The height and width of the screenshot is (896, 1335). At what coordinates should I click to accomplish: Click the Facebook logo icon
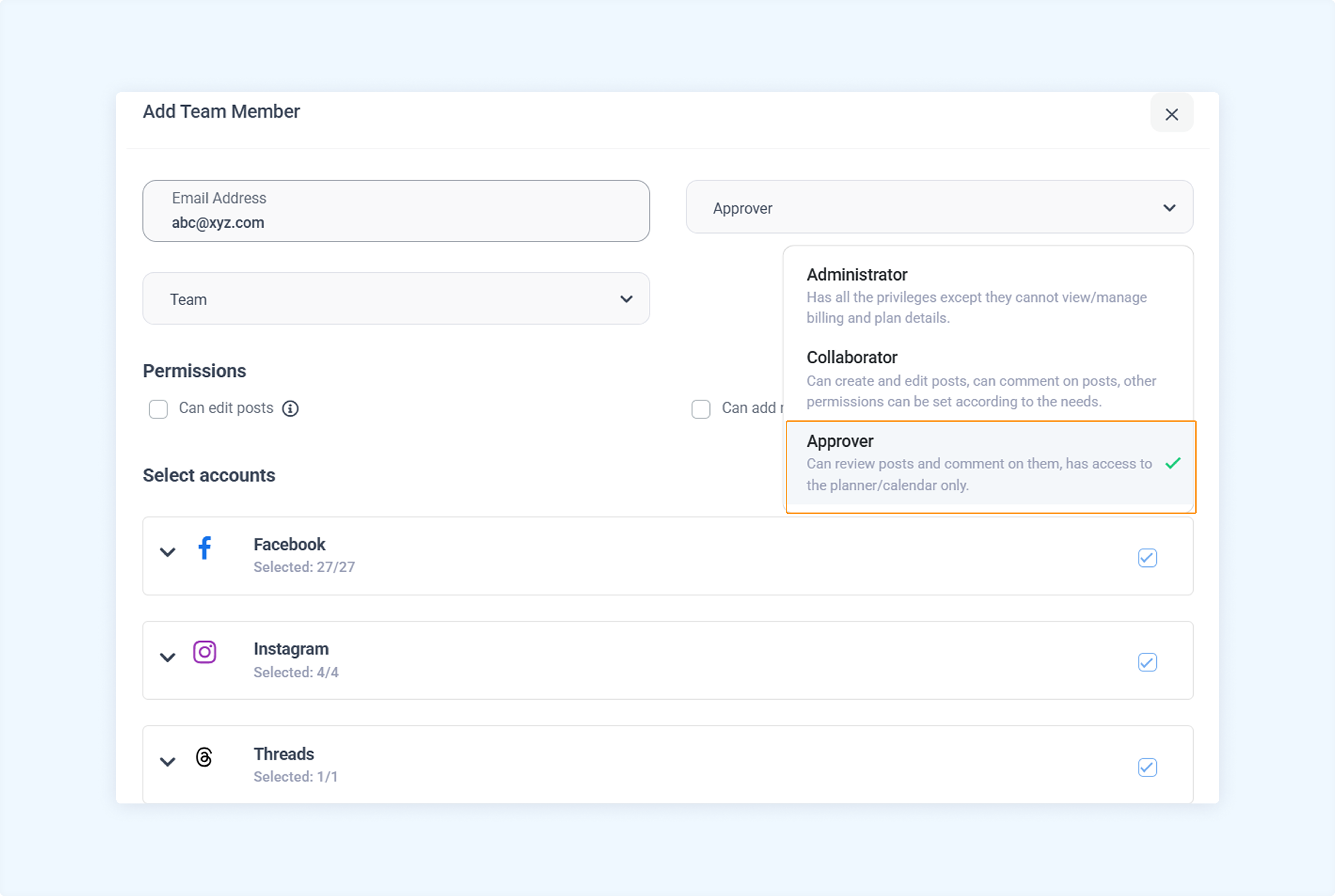pos(205,548)
